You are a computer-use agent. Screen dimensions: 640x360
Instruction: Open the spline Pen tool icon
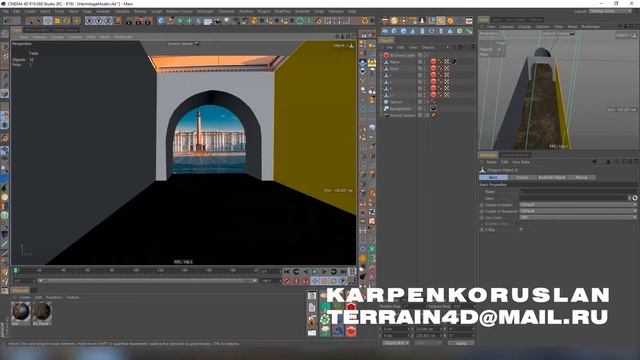[171, 21]
